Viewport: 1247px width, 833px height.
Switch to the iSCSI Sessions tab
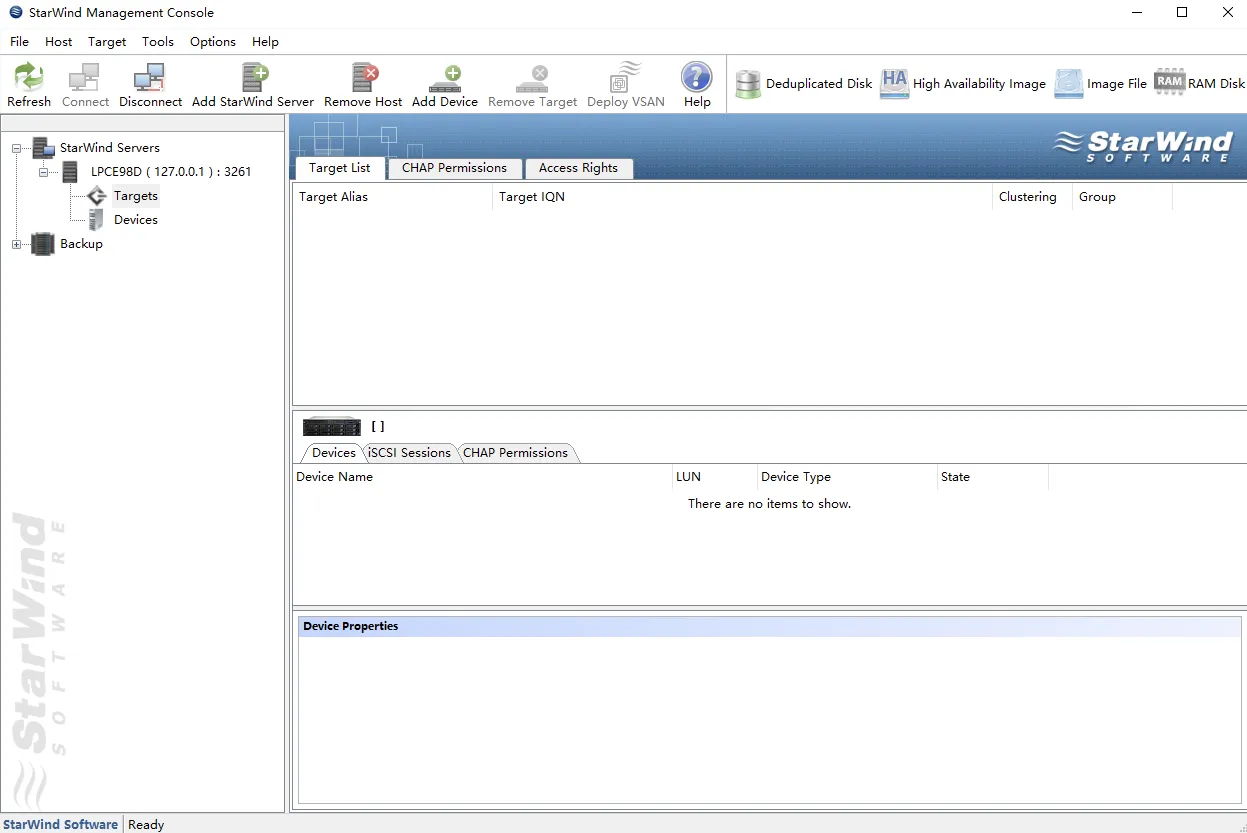pyautogui.click(x=408, y=452)
